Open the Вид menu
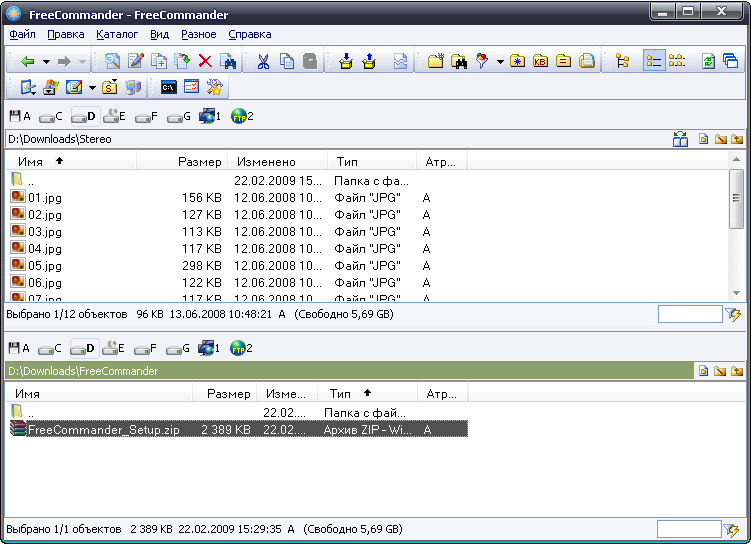The image size is (751, 544). click(x=159, y=34)
